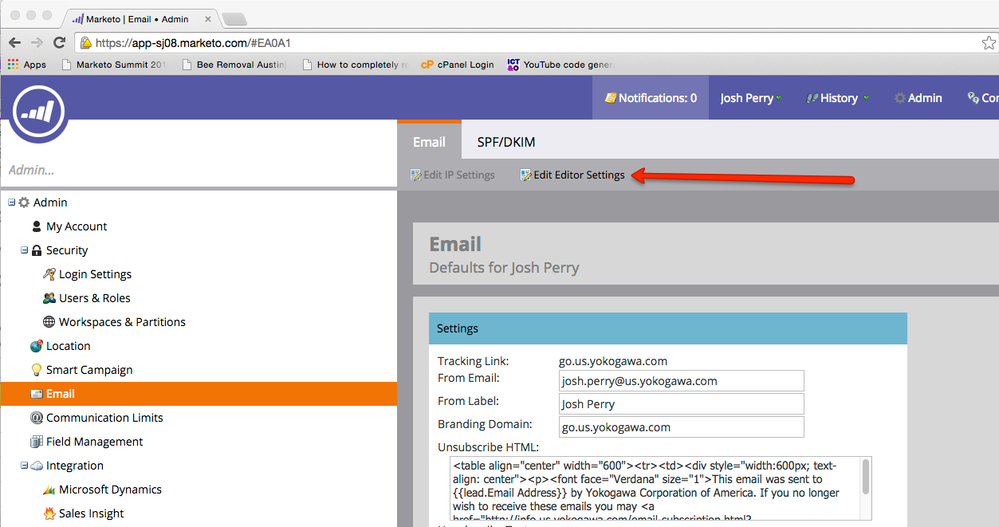The height and width of the screenshot is (527, 999).
Task: Click the Integration cloud icon
Action: (x=37, y=466)
